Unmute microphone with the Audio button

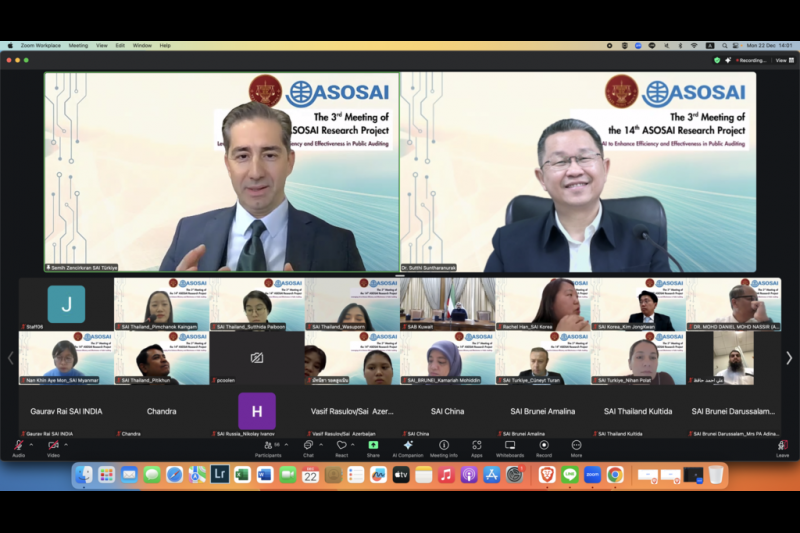18,446
